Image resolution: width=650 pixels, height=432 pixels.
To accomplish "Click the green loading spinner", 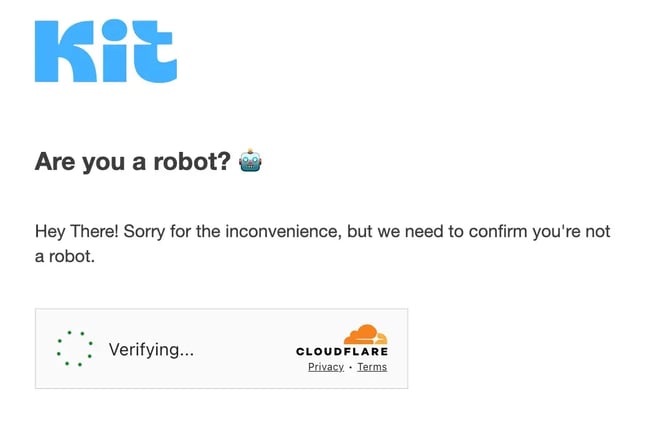I will (x=74, y=348).
